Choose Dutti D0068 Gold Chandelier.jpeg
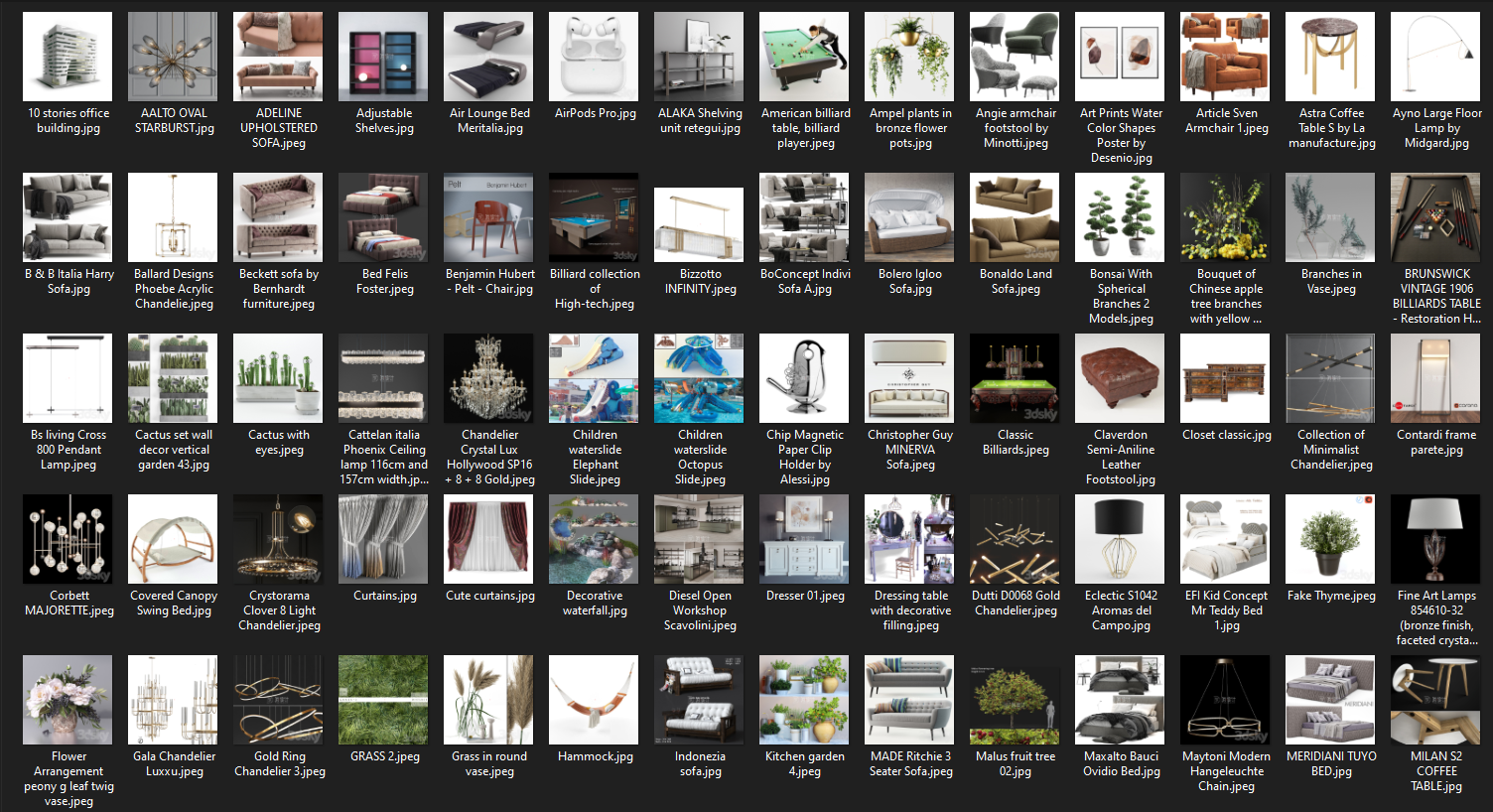The width and height of the screenshot is (1493, 812). click(x=1016, y=539)
